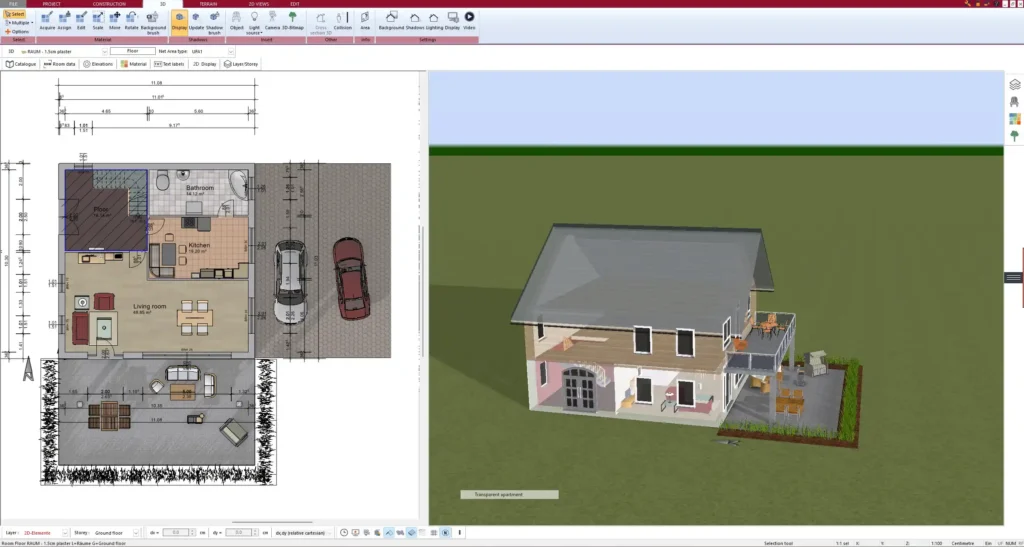The height and width of the screenshot is (547, 1024).
Task: Select the Scale material icon
Action: pyautogui.click(x=98, y=21)
